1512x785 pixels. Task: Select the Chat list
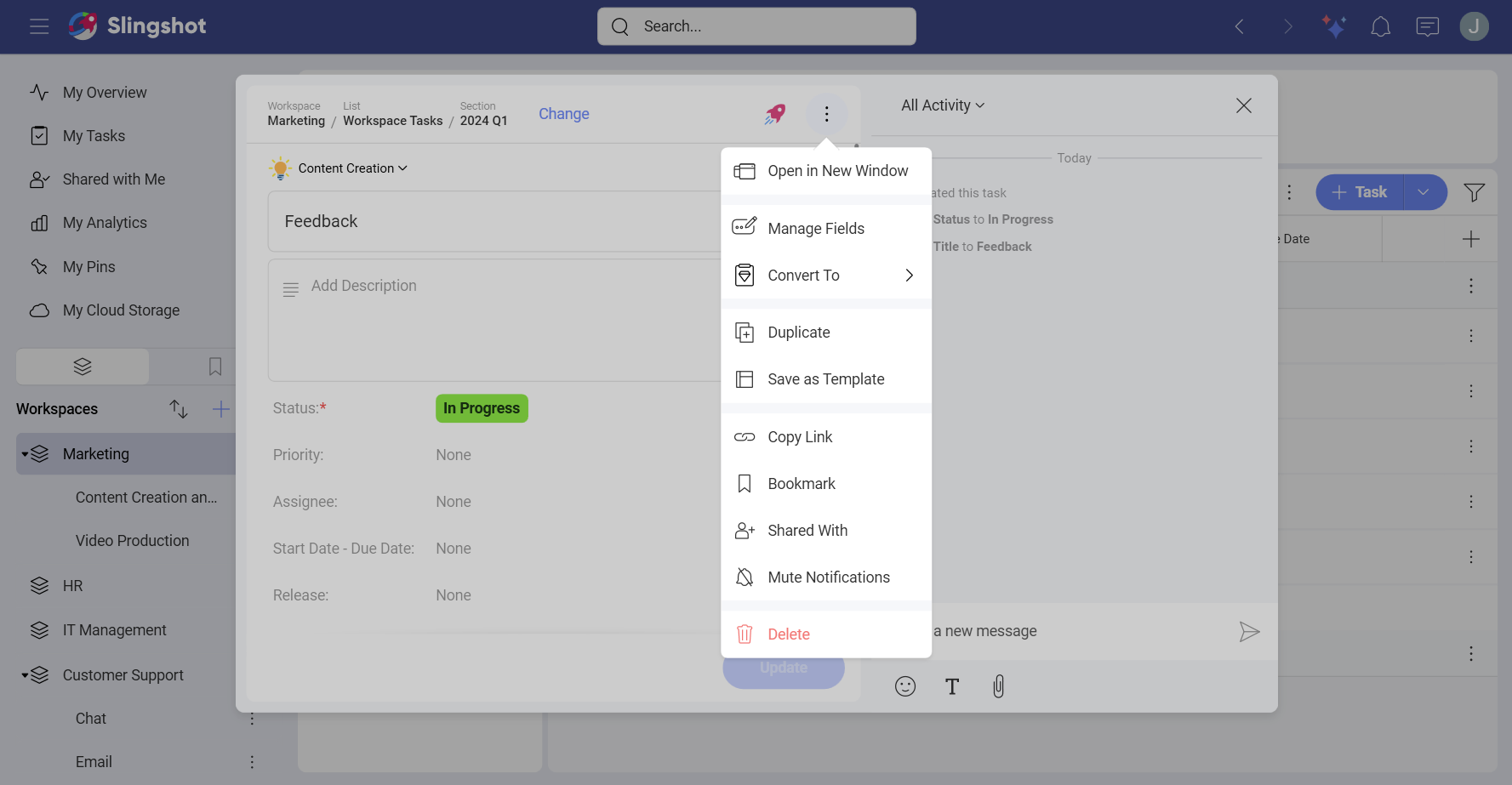pos(91,719)
